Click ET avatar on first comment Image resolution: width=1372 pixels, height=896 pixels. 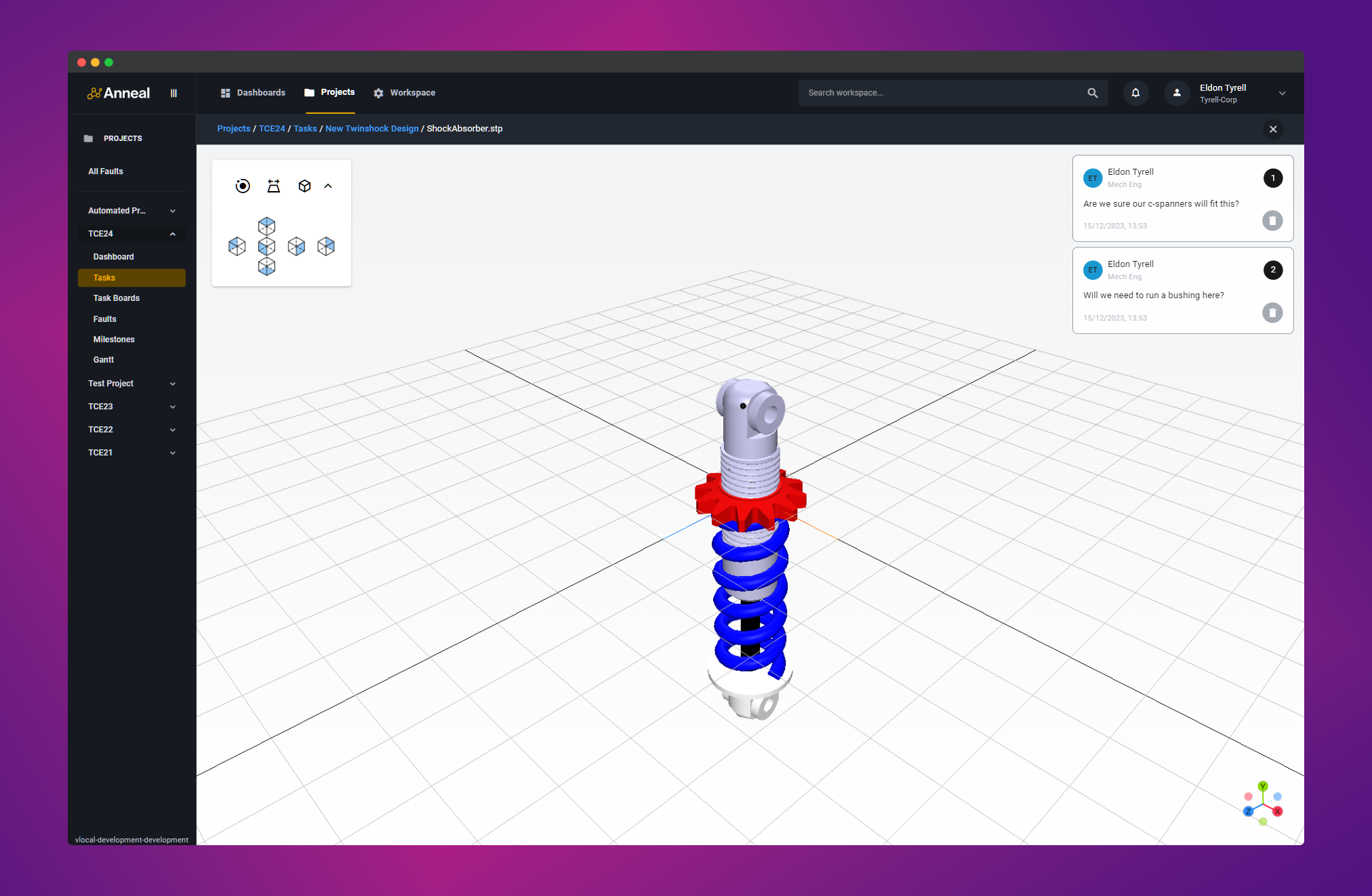(x=1093, y=178)
